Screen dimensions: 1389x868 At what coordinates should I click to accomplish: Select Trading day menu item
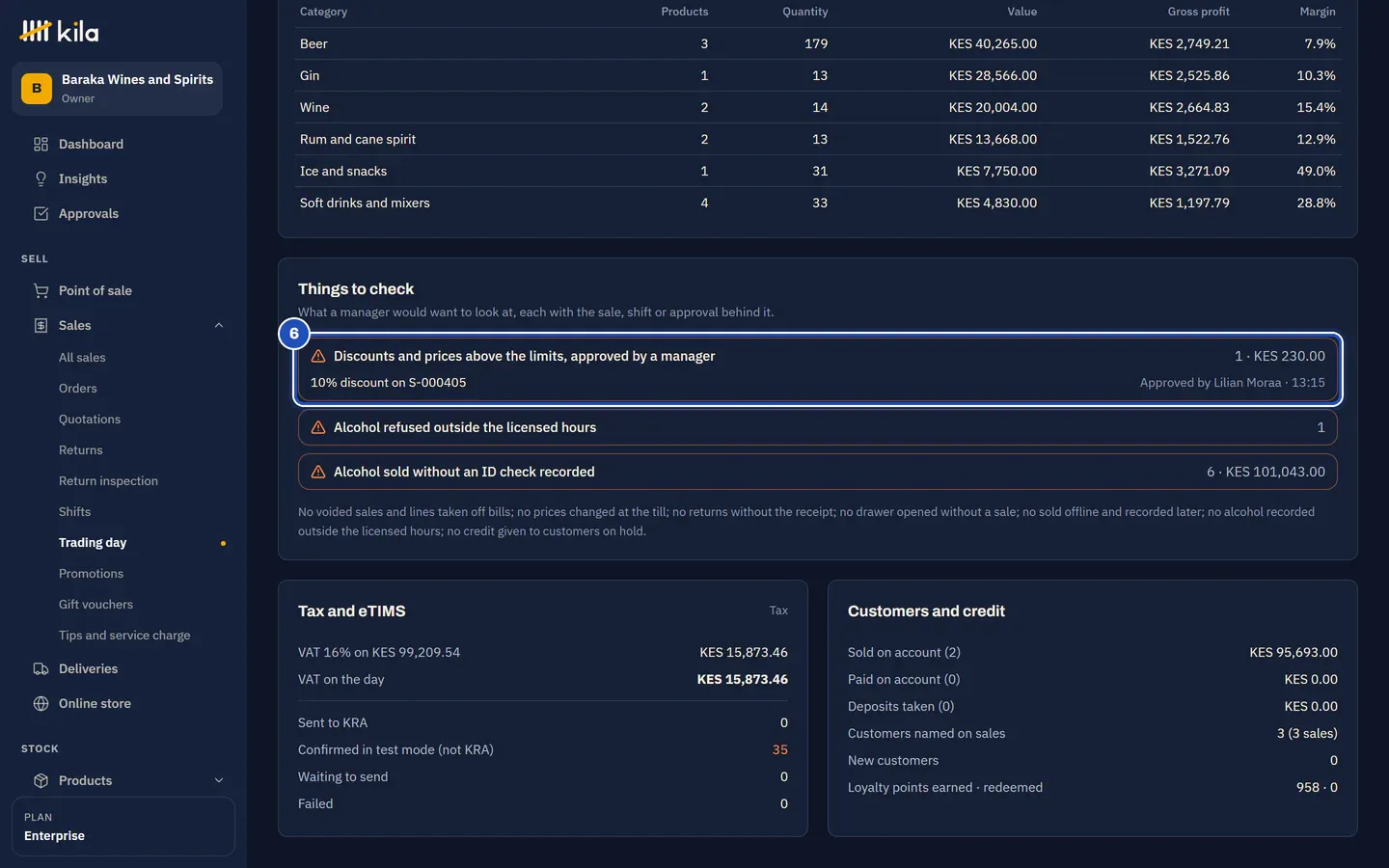click(x=93, y=543)
